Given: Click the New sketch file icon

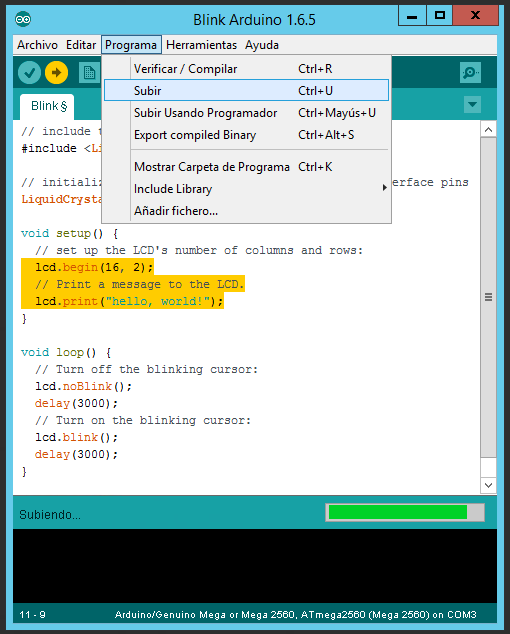Looking at the screenshot, I should point(89,73).
